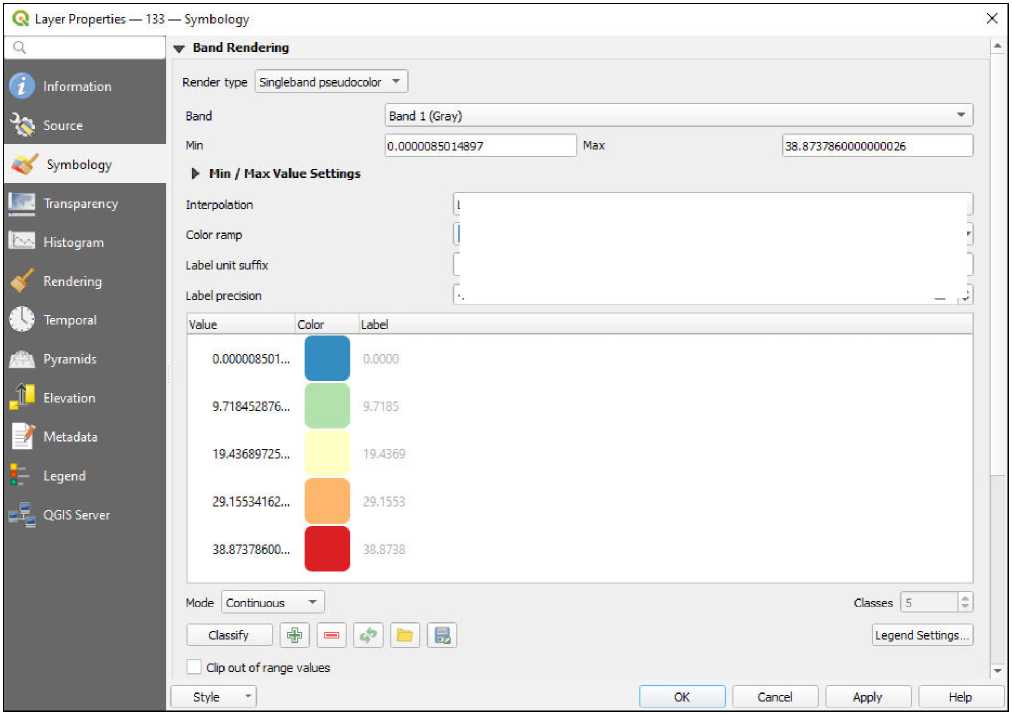Select label 19.4369 cell

coord(384,454)
